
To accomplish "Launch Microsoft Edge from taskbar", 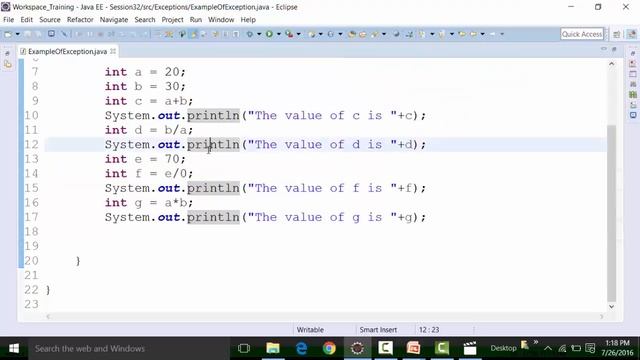I will tap(301, 348).
